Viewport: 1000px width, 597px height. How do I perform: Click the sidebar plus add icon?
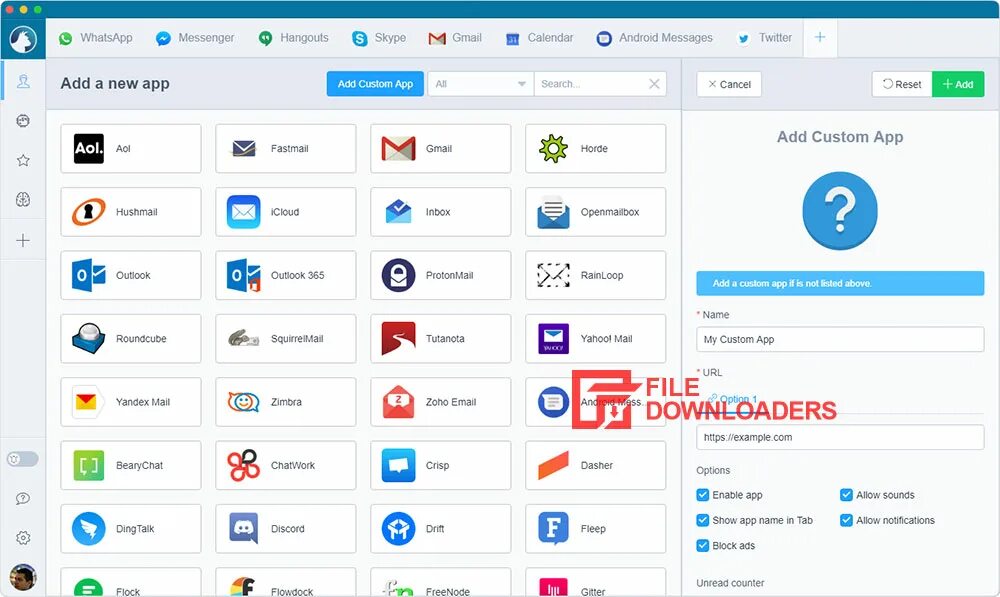click(x=23, y=240)
